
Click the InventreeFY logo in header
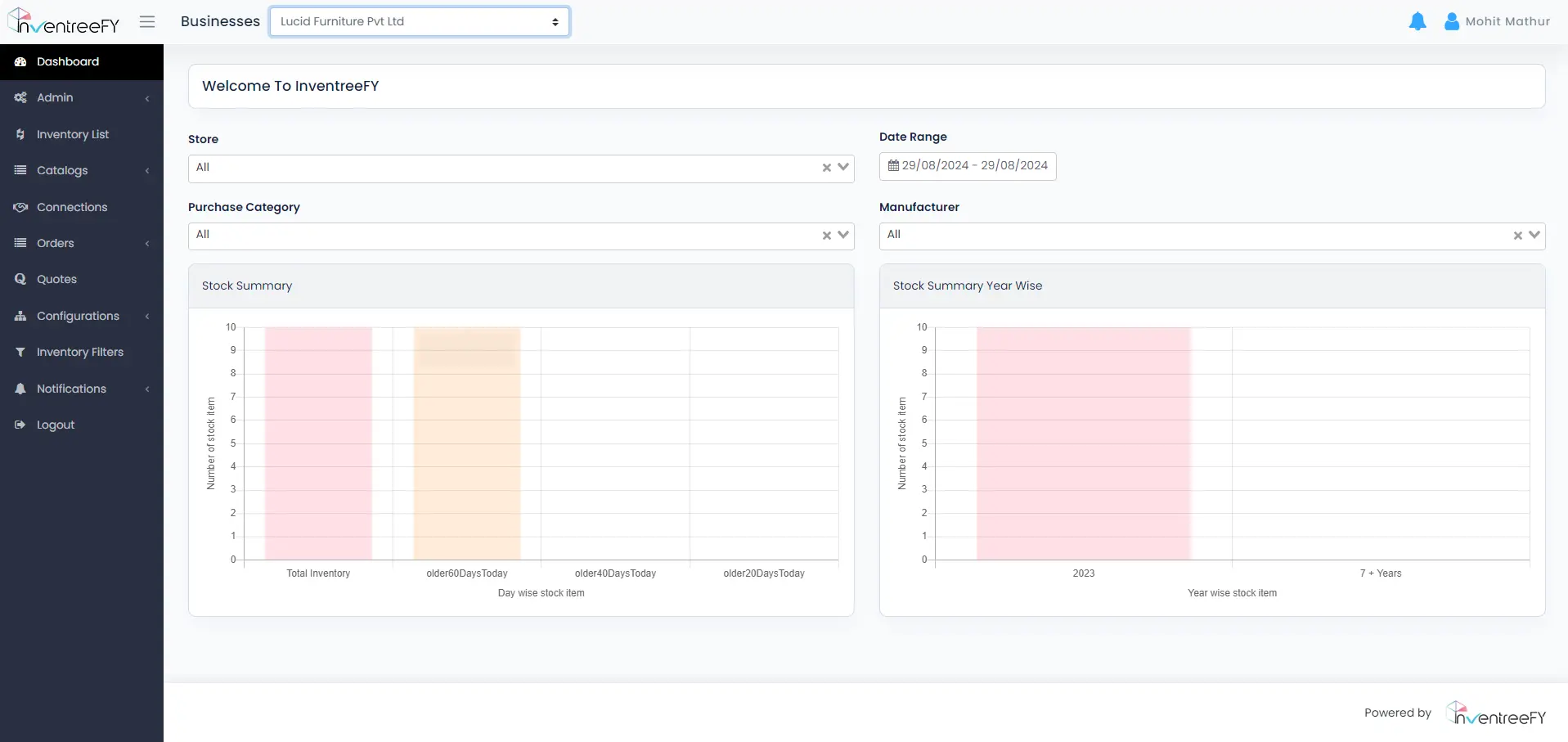pyautogui.click(x=64, y=22)
